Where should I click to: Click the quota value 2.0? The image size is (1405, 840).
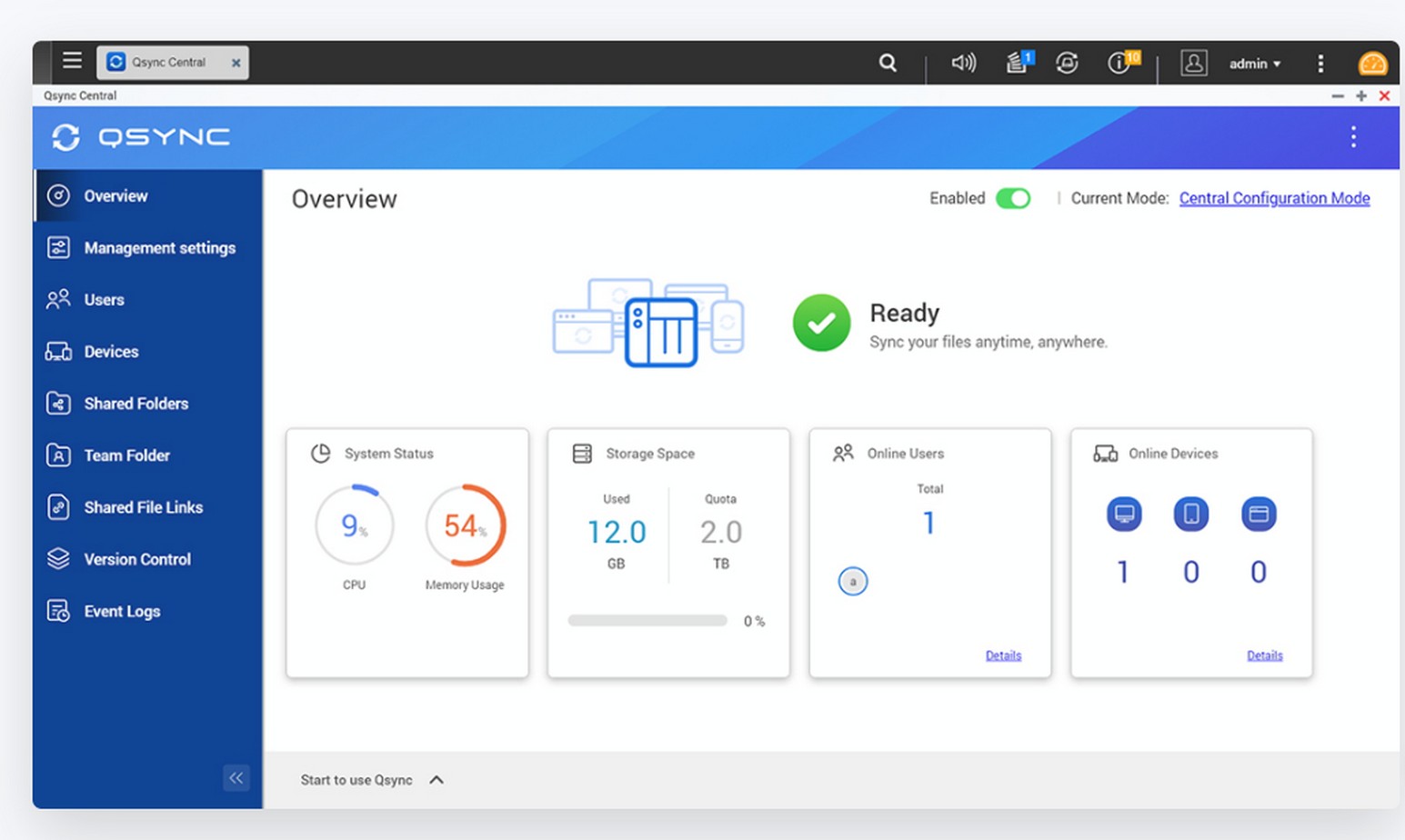click(721, 532)
